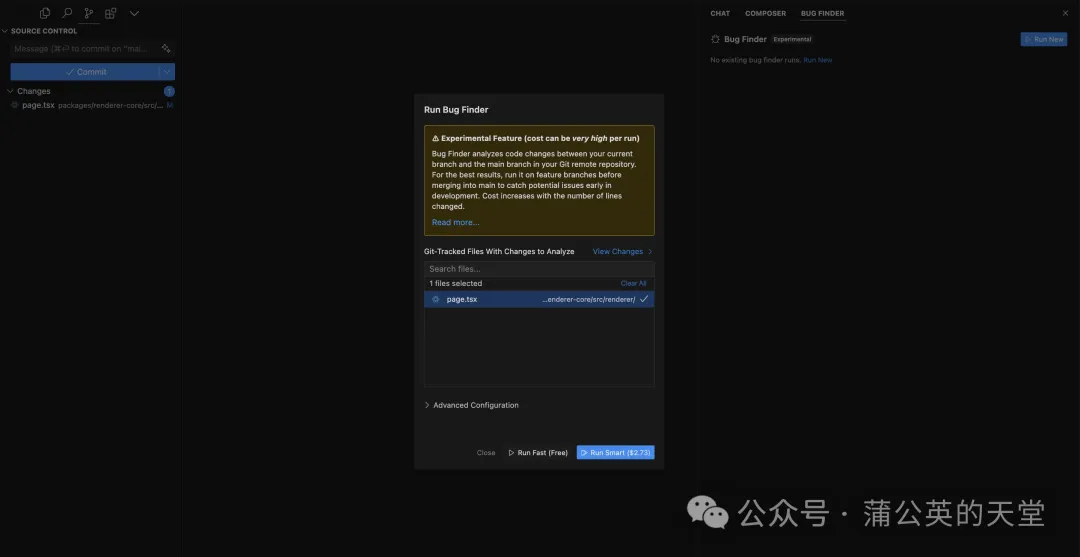Click Run Fast (Free) button
Image resolution: width=1080 pixels, height=557 pixels.
point(538,453)
